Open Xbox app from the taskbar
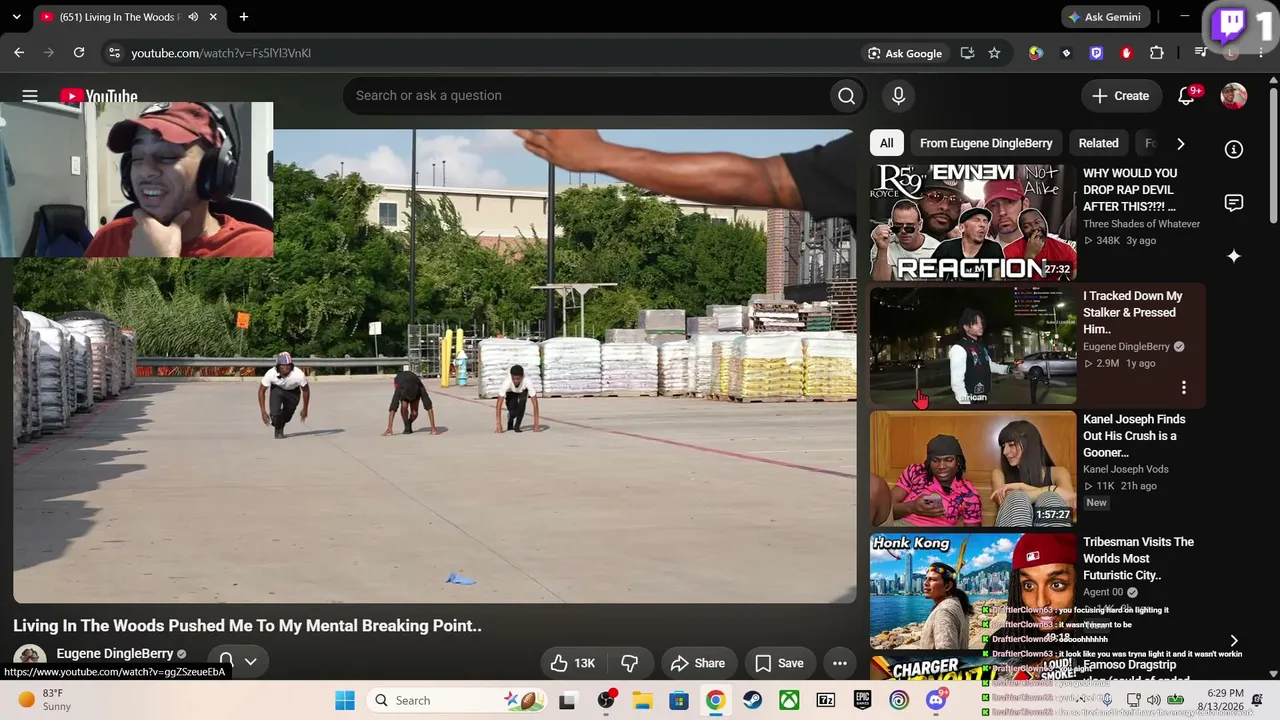 click(x=789, y=700)
